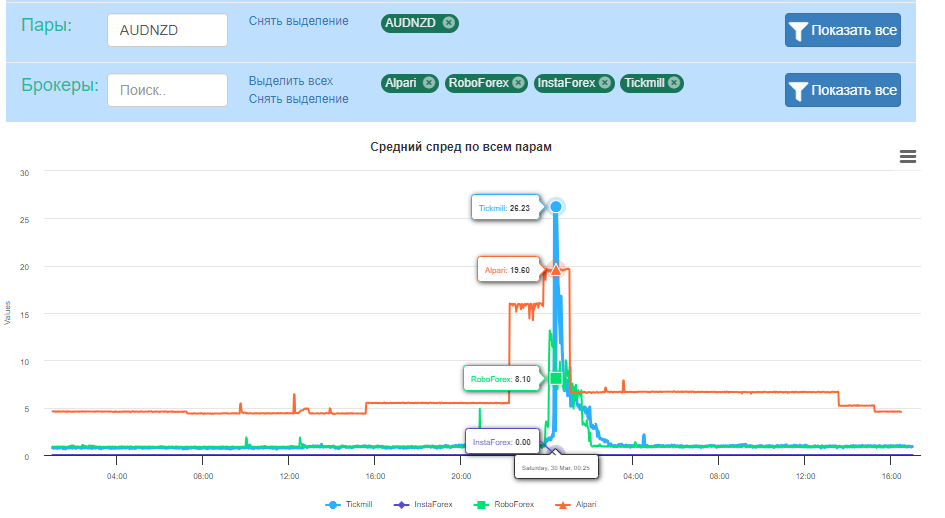Toggle RoboForex series in chart legend
Image resolution: width=945 pixels, height=518 pixels.
pos(504,504)
